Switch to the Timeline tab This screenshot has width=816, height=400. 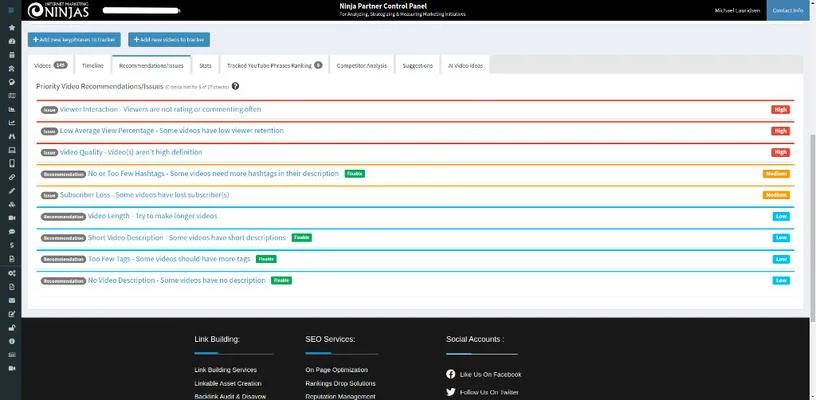92,65
